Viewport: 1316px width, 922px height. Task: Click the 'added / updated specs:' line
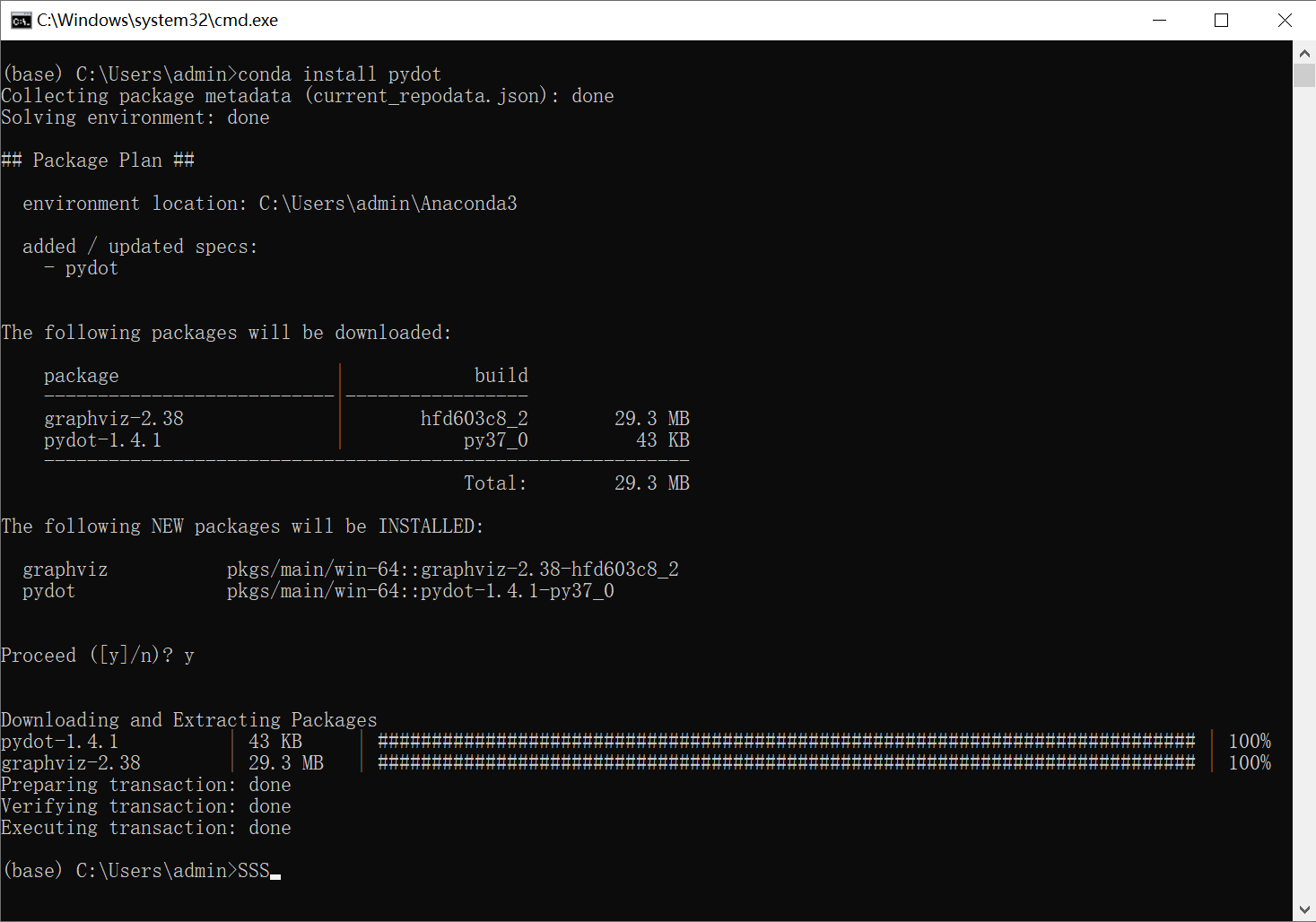[140, 247]
